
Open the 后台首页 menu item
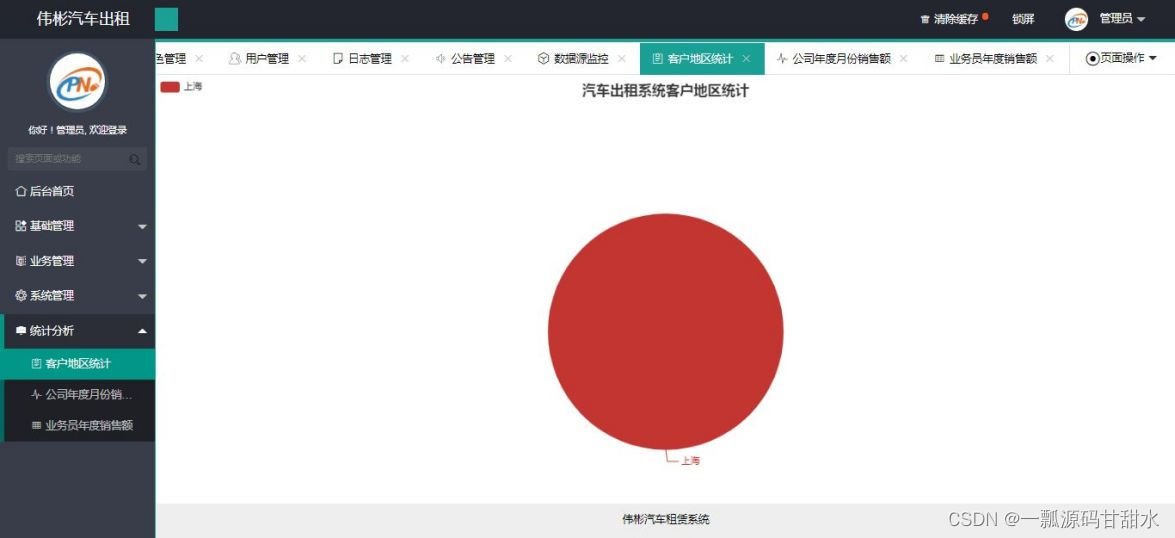point(77,191)
